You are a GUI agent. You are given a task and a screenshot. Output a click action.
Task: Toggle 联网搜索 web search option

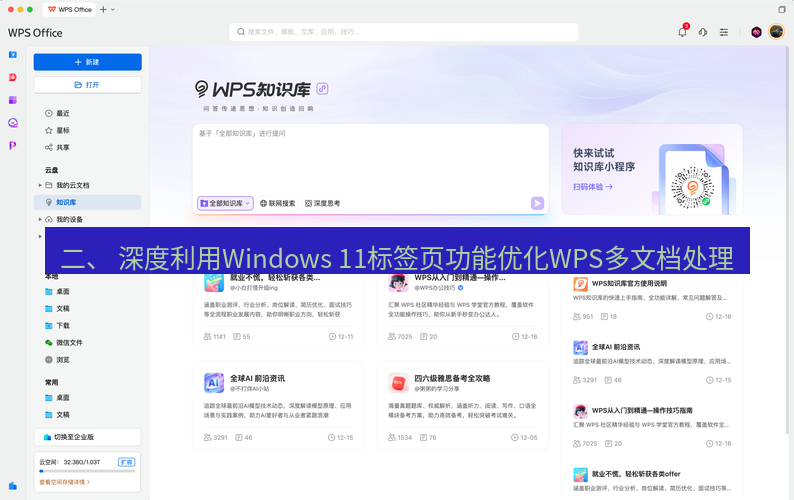[277, 203]
